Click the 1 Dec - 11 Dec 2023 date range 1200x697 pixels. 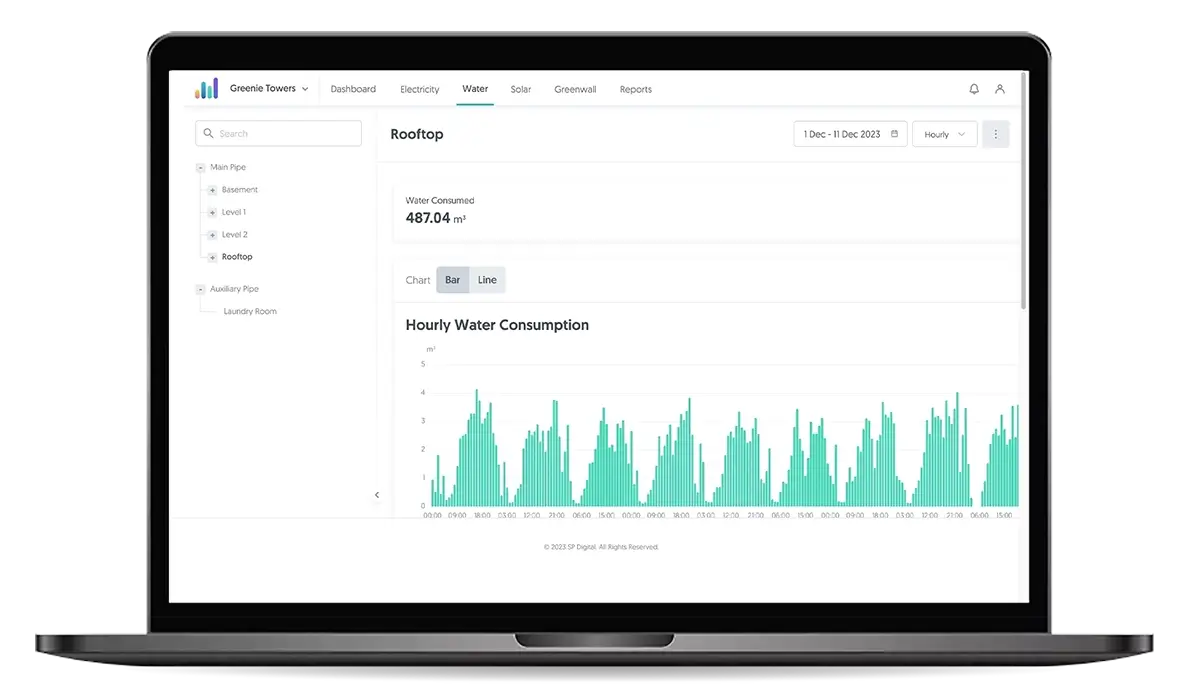tap(843, 133)
